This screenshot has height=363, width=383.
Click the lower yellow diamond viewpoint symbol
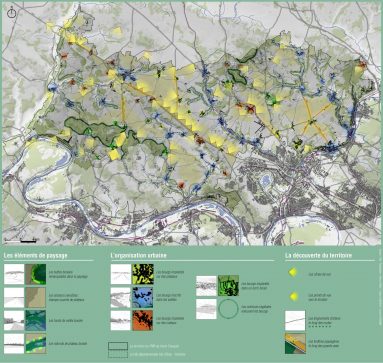coord(293,296)
